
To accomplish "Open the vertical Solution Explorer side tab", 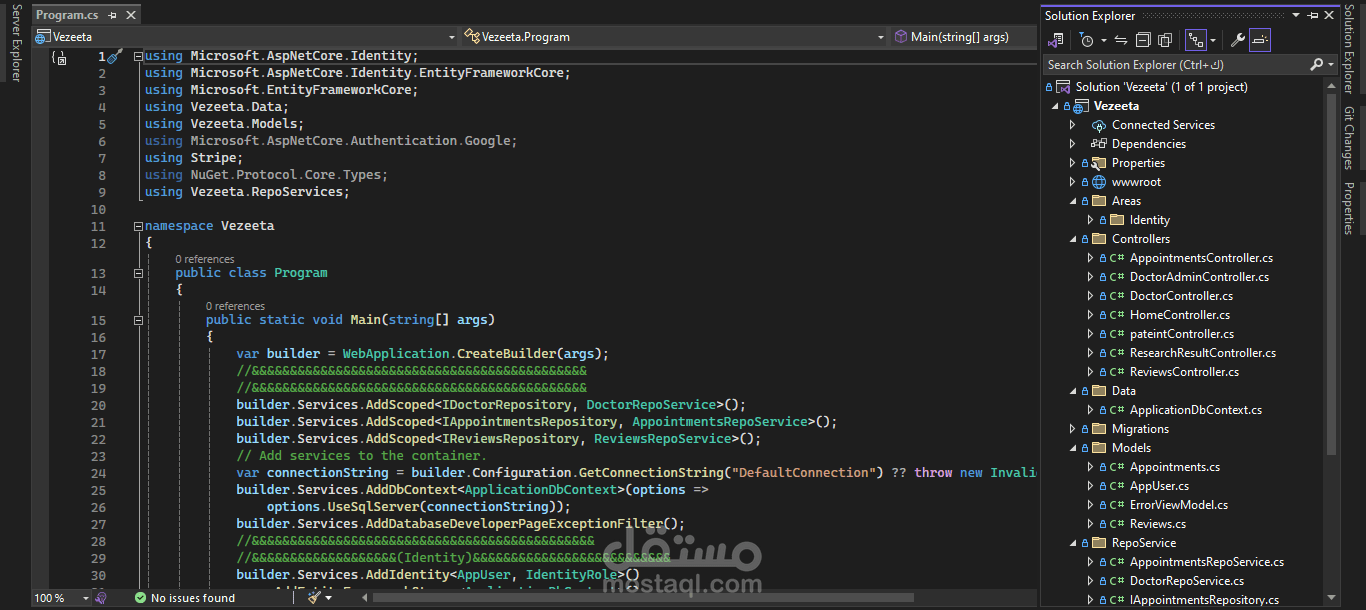I will 1349,49.
